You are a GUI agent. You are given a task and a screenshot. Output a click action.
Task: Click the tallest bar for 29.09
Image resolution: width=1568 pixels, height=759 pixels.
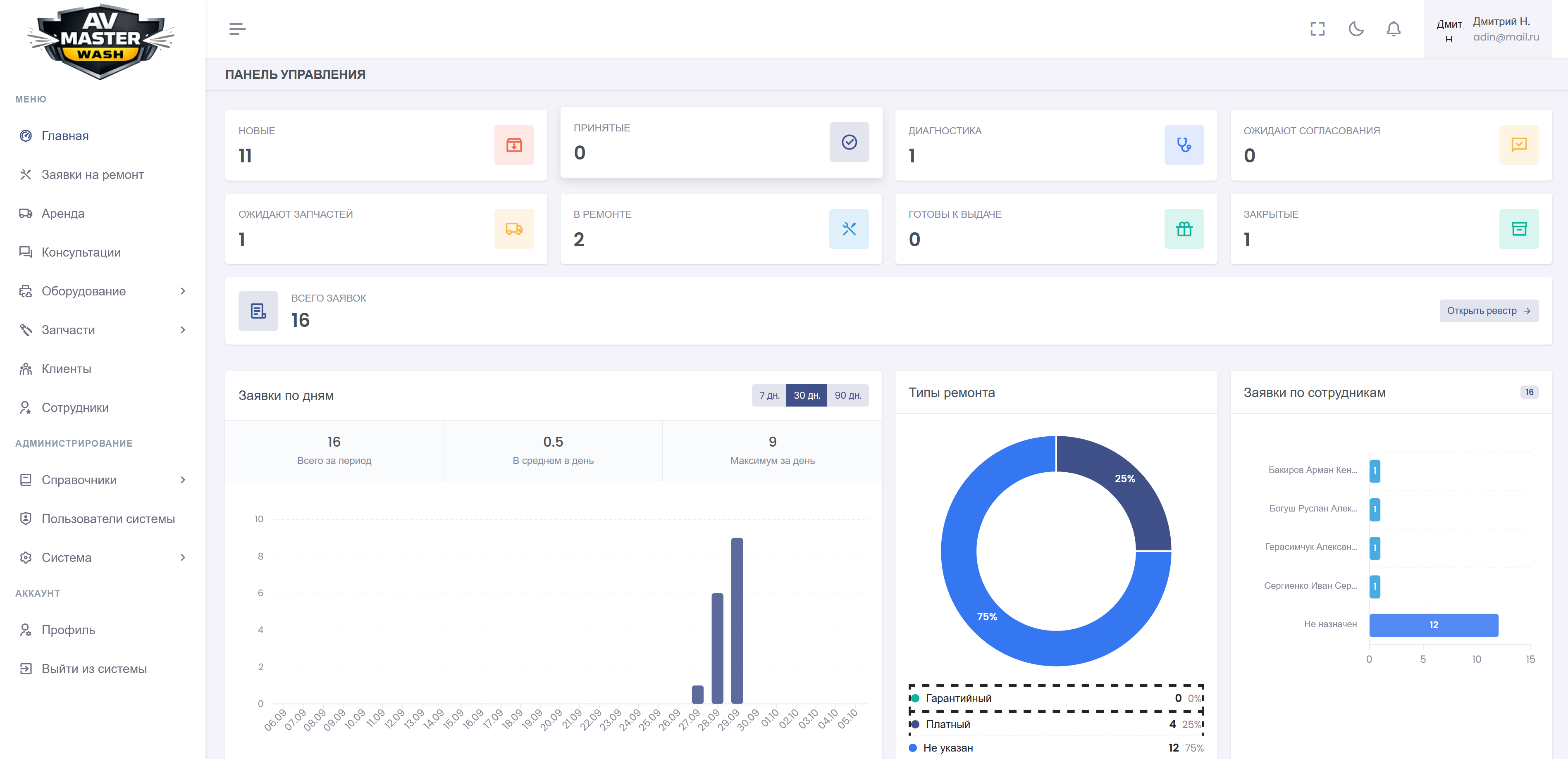point(737,620)
